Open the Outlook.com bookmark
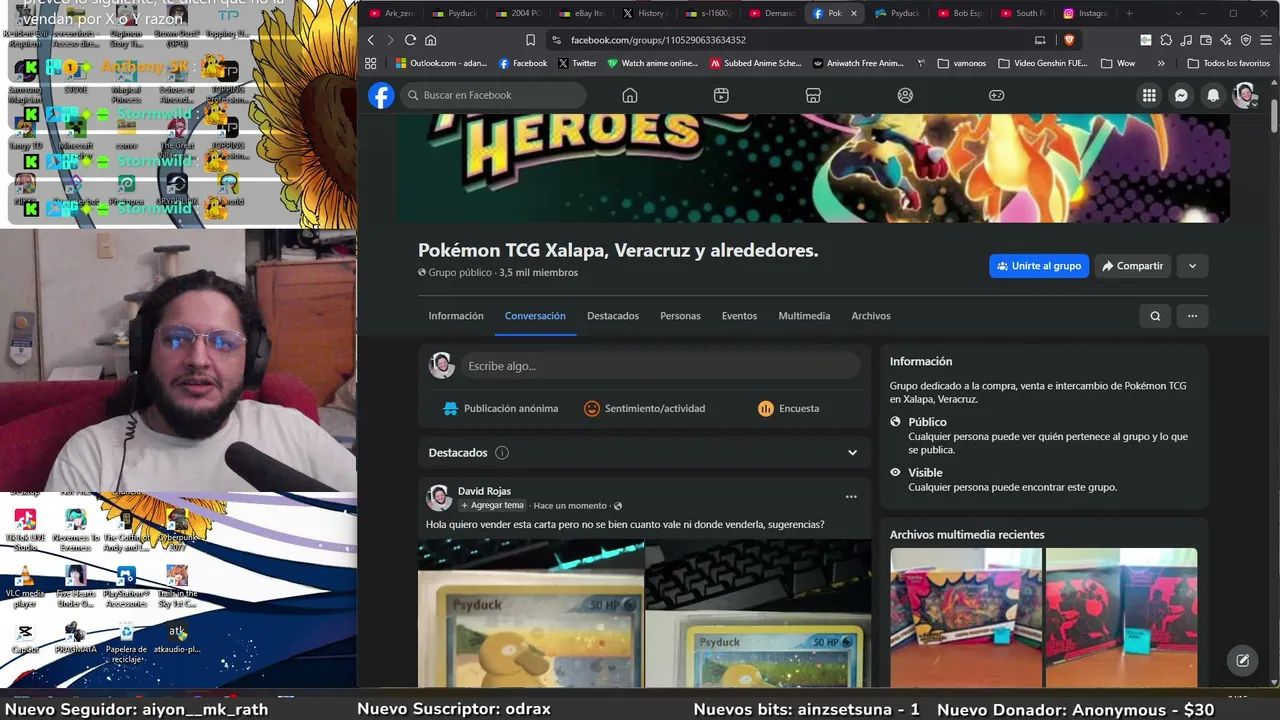The image size is (1280, 720). pyautogui.click(x=441, y=63)
